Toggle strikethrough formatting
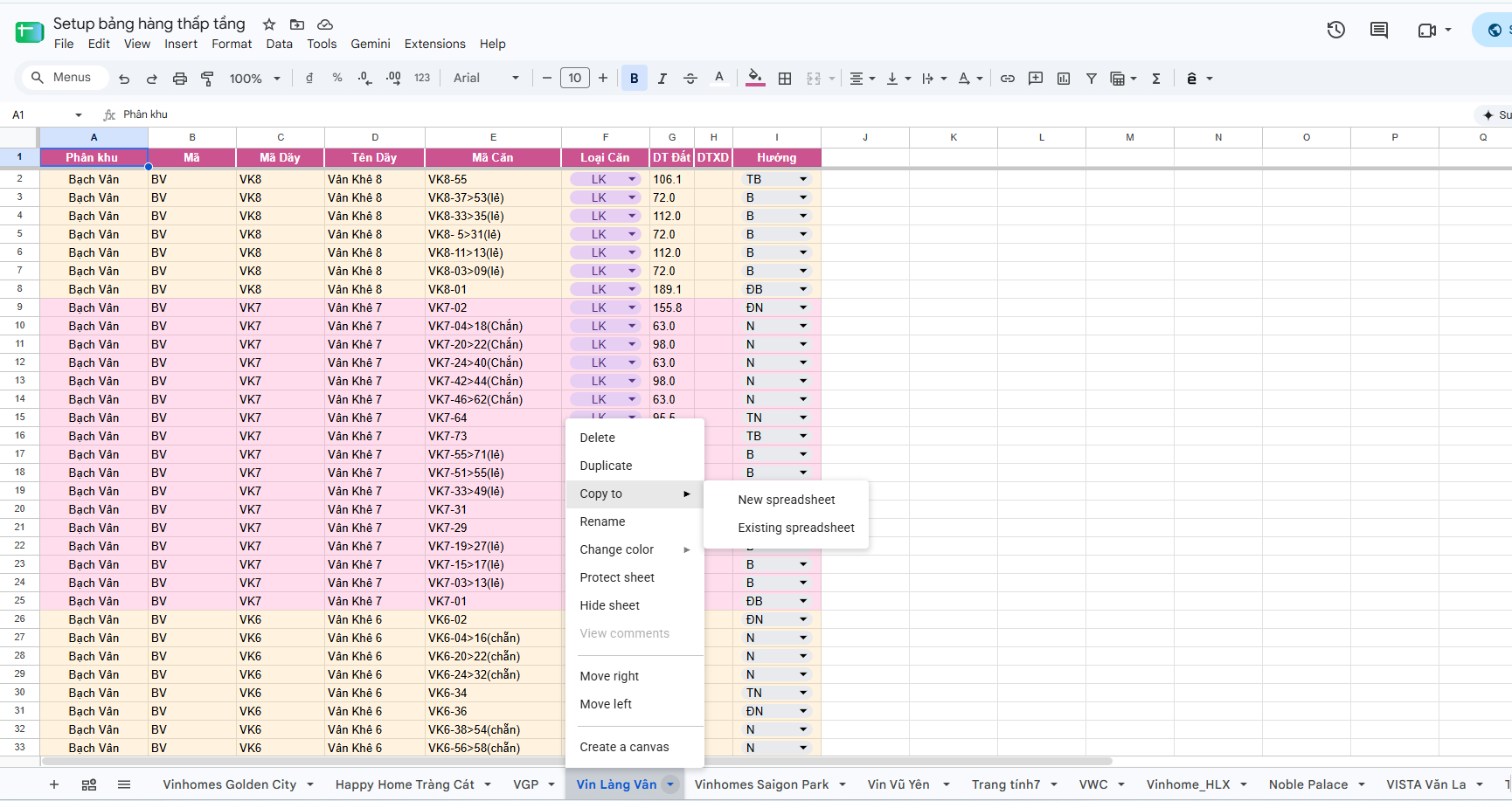 [x=690, y=79]
